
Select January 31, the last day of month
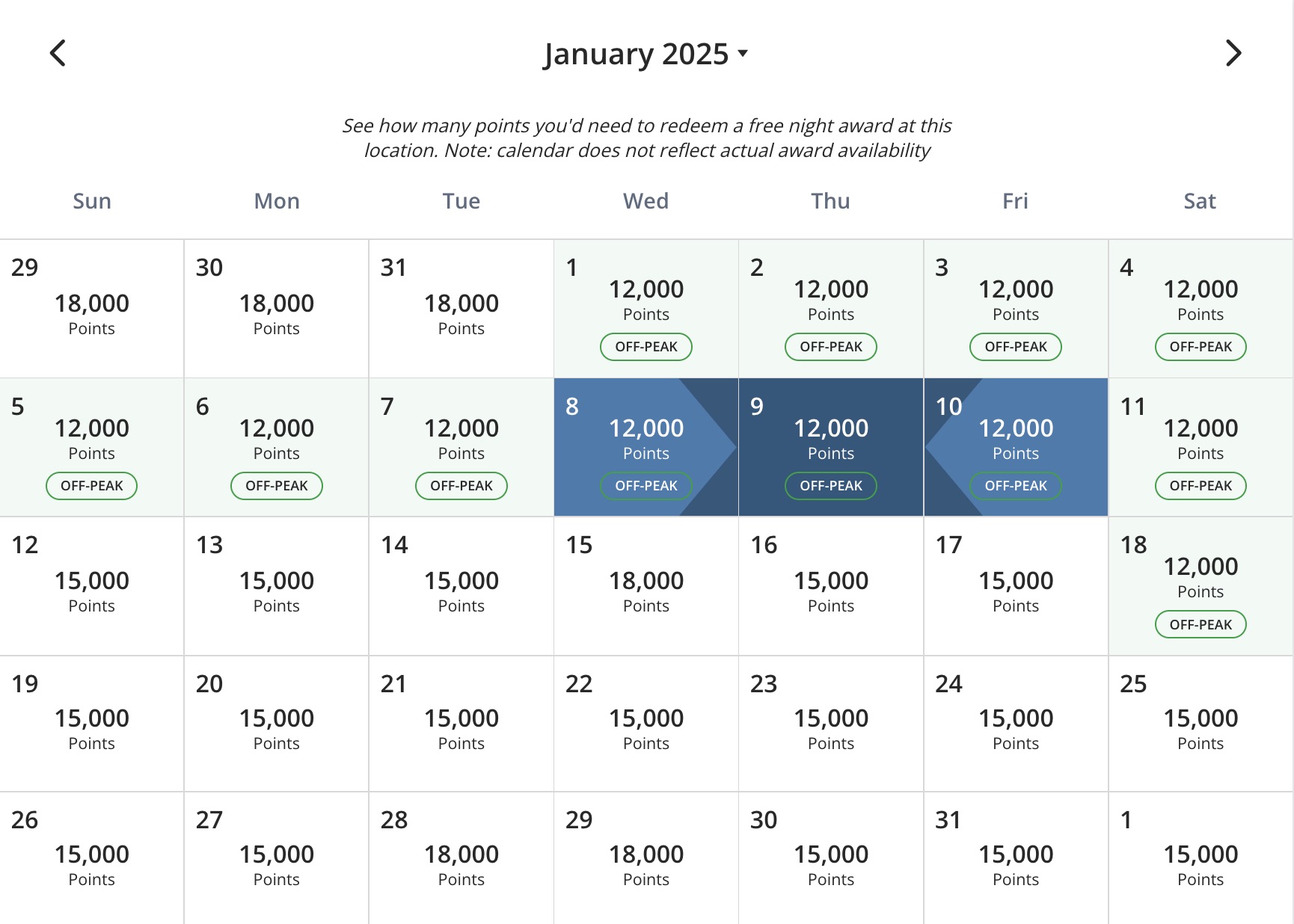pyautogui.click(x=1016, y=856)
